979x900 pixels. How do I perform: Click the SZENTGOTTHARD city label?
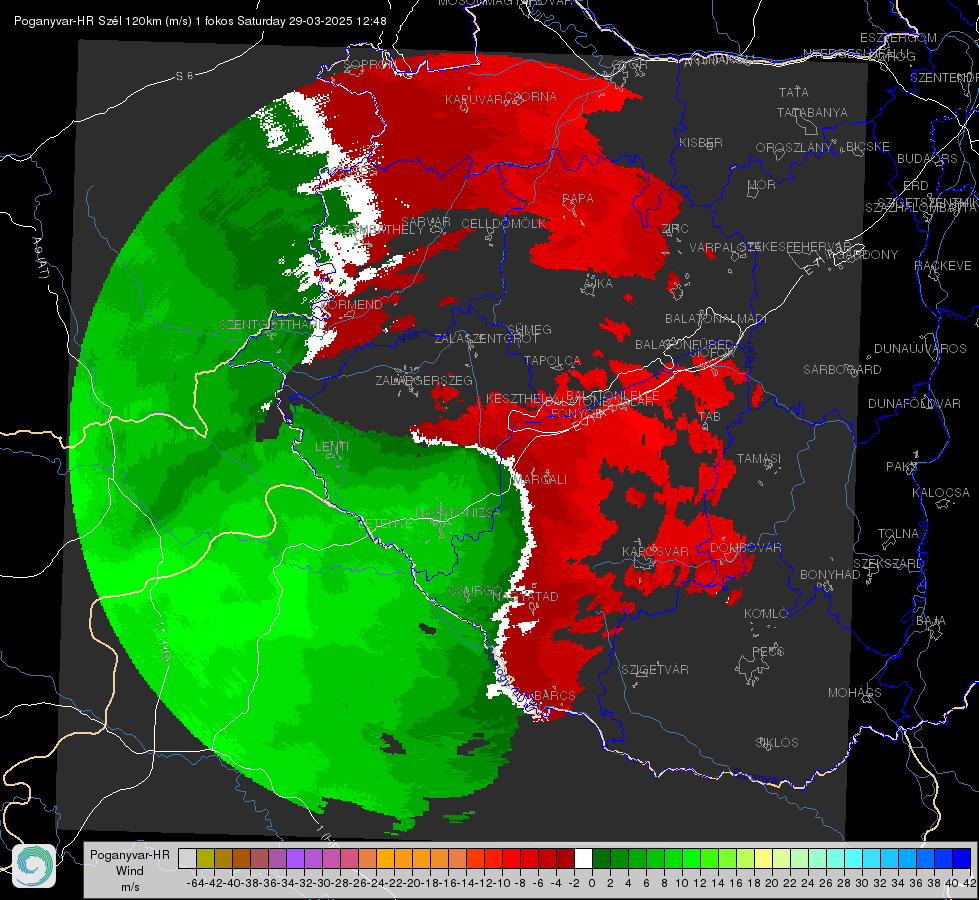coord(273,325)
